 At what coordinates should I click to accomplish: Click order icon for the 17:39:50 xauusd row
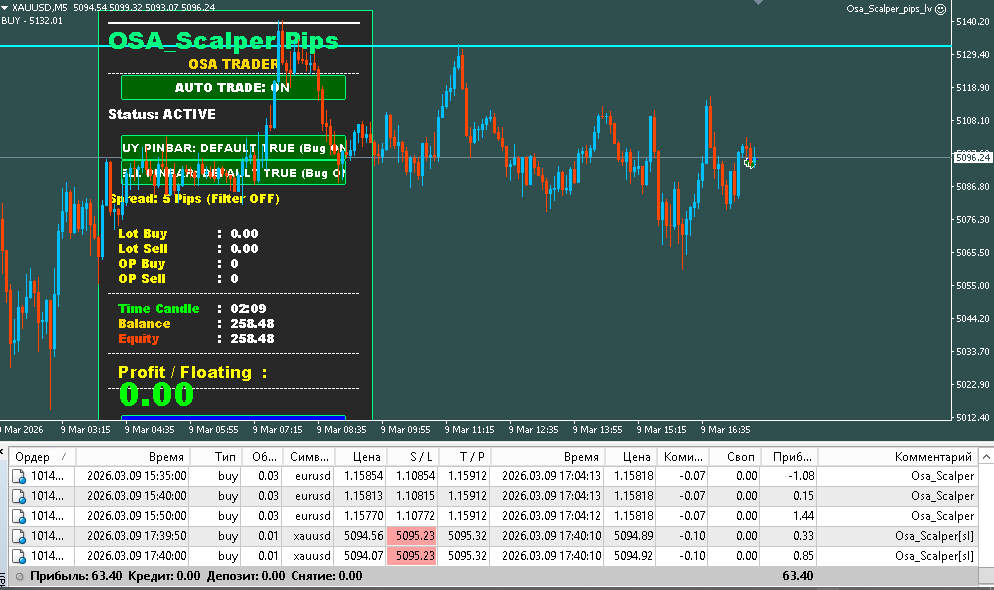[x=19, y=537]
